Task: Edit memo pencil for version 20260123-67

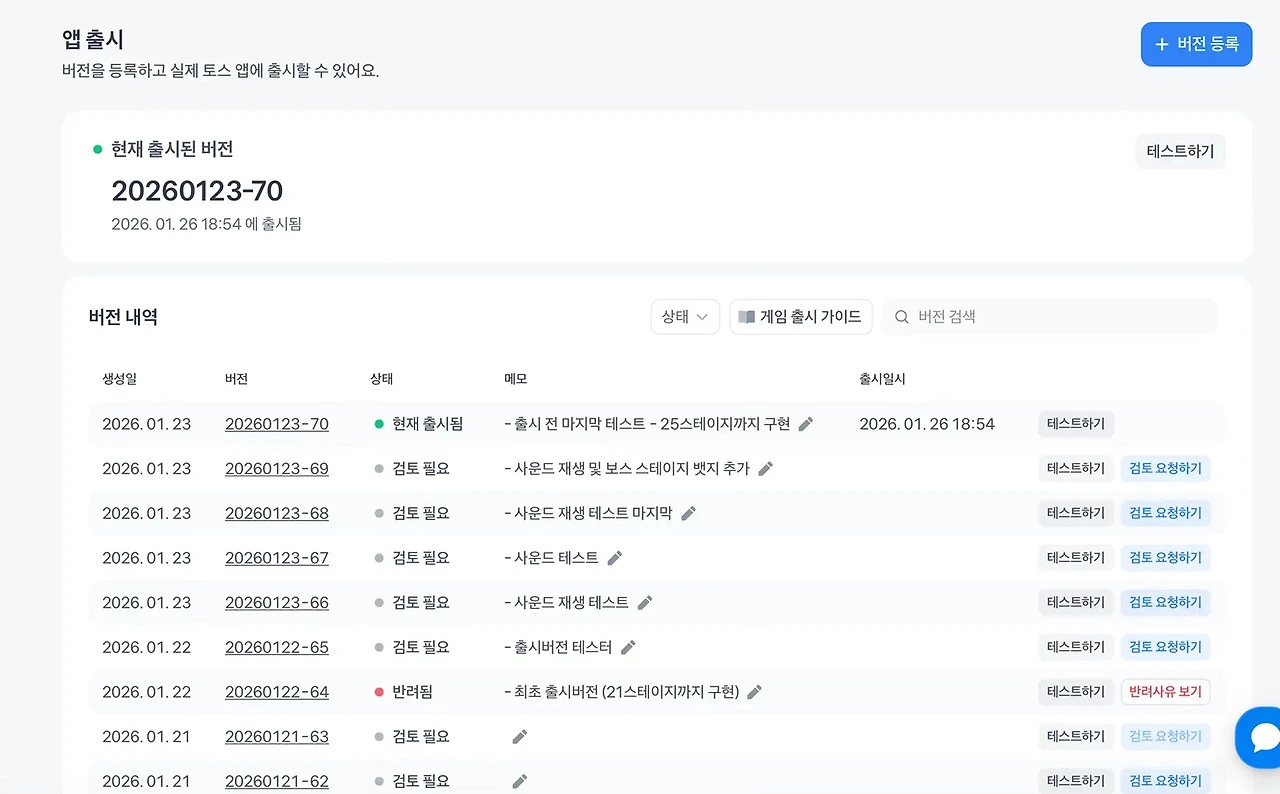Action: (x=615, y=558)
